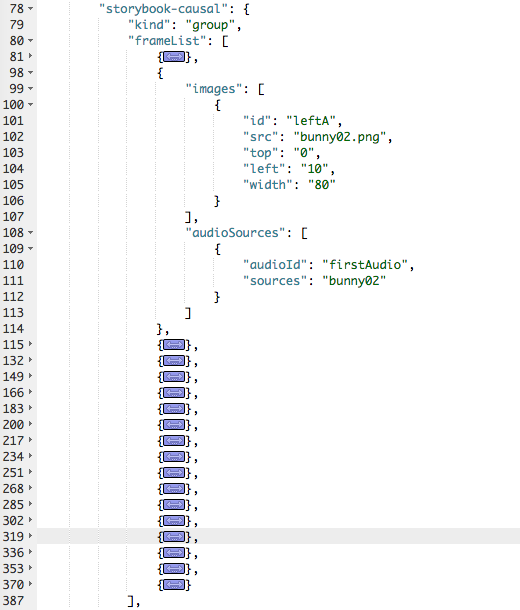The width and height of the screenshot is (520, 610).
Task: Click the fold placeholder icon on line 268
Action: tap(174, 489)
